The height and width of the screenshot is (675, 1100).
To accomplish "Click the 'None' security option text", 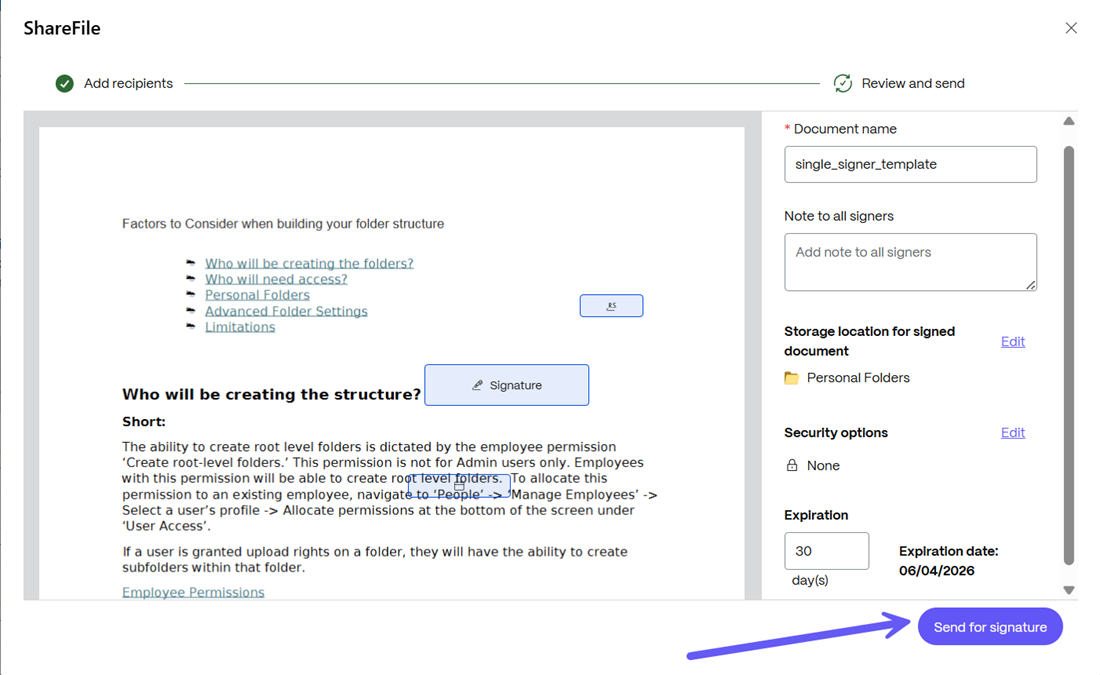I will coord(823,466).
